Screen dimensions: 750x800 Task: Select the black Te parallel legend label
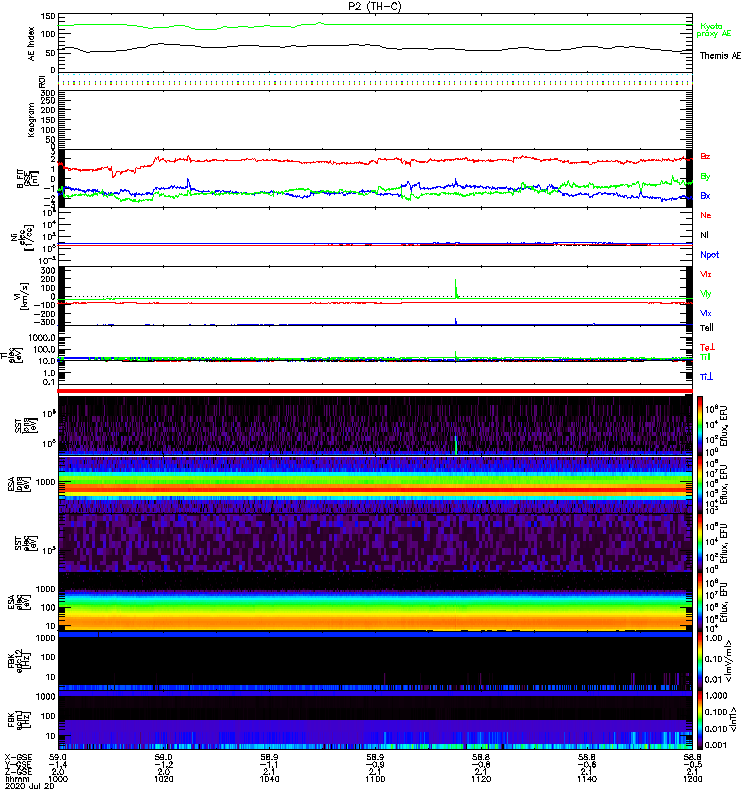pyautogui.click(x=707, y=328)
